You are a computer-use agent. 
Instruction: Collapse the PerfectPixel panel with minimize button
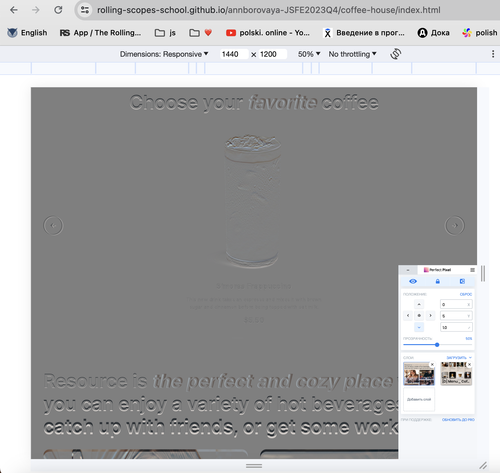click(408, 270)
